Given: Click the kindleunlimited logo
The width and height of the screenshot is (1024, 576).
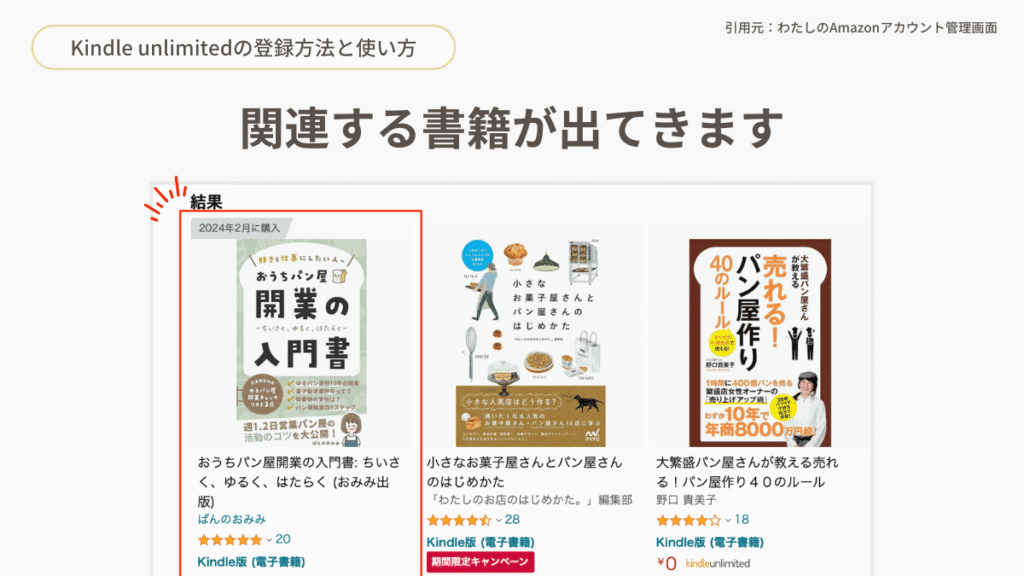Looking at the screenshot, I should pos(718,563).
